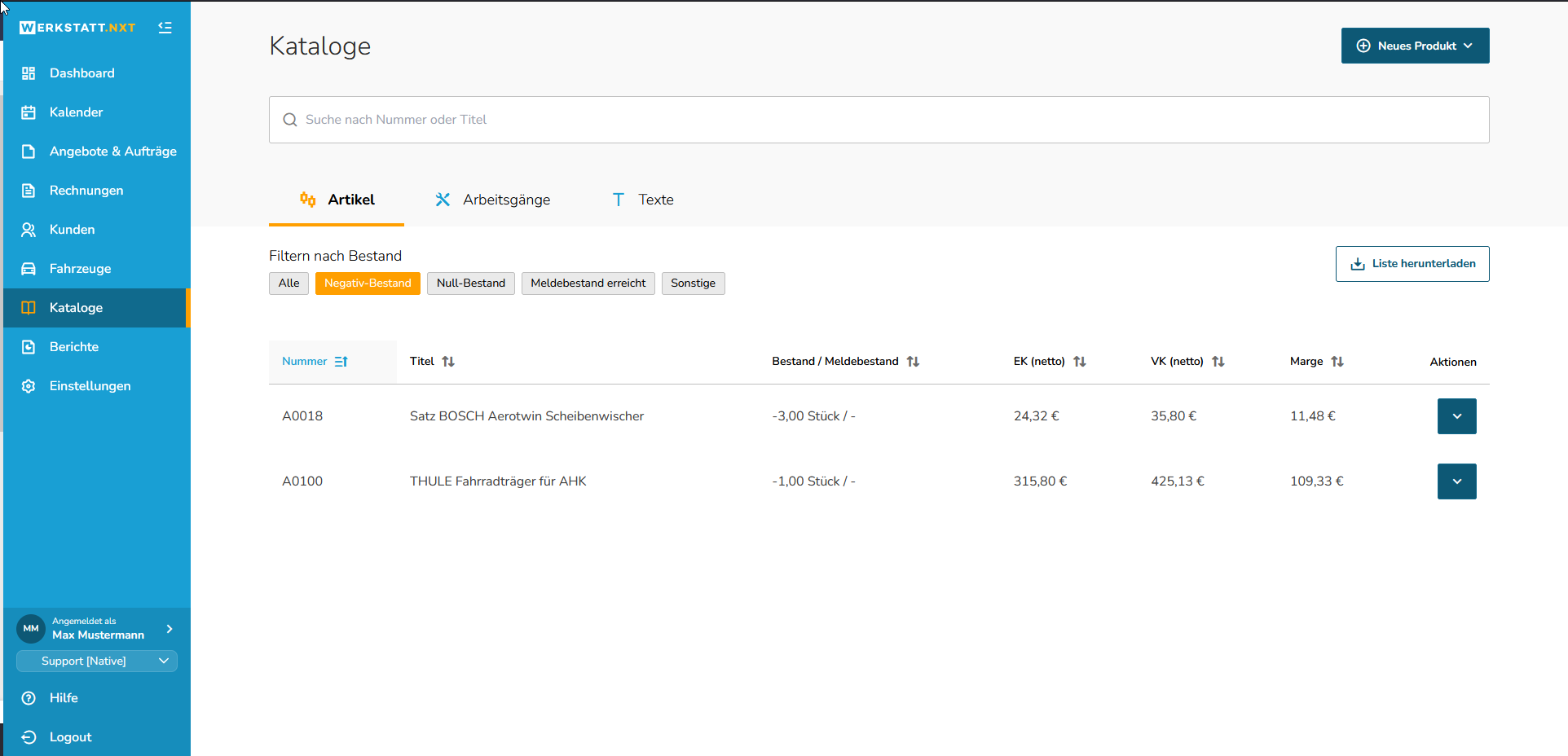Open Fahrzeuge menu entry
Viewport: 1568px width, 756px height.
97,269
